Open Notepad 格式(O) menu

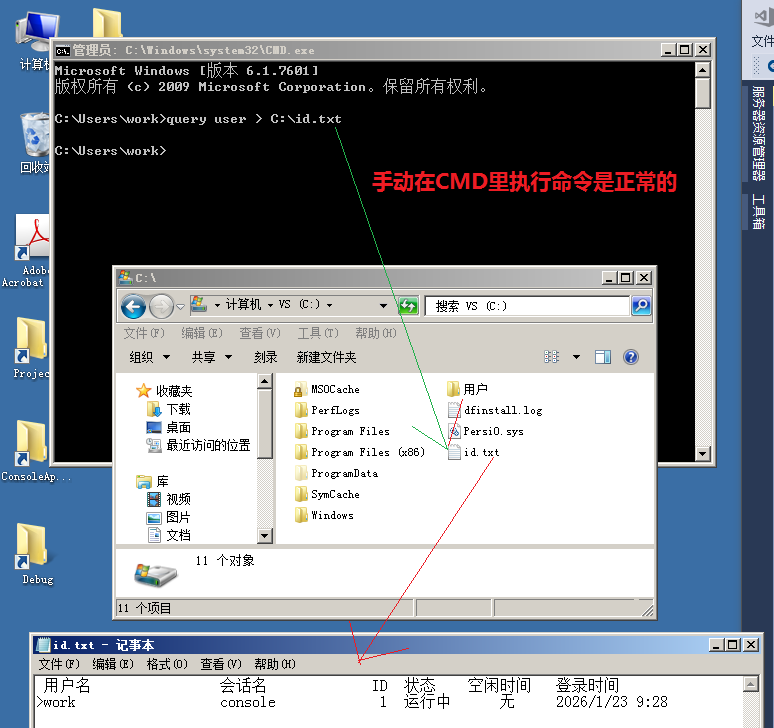point(167,664)
